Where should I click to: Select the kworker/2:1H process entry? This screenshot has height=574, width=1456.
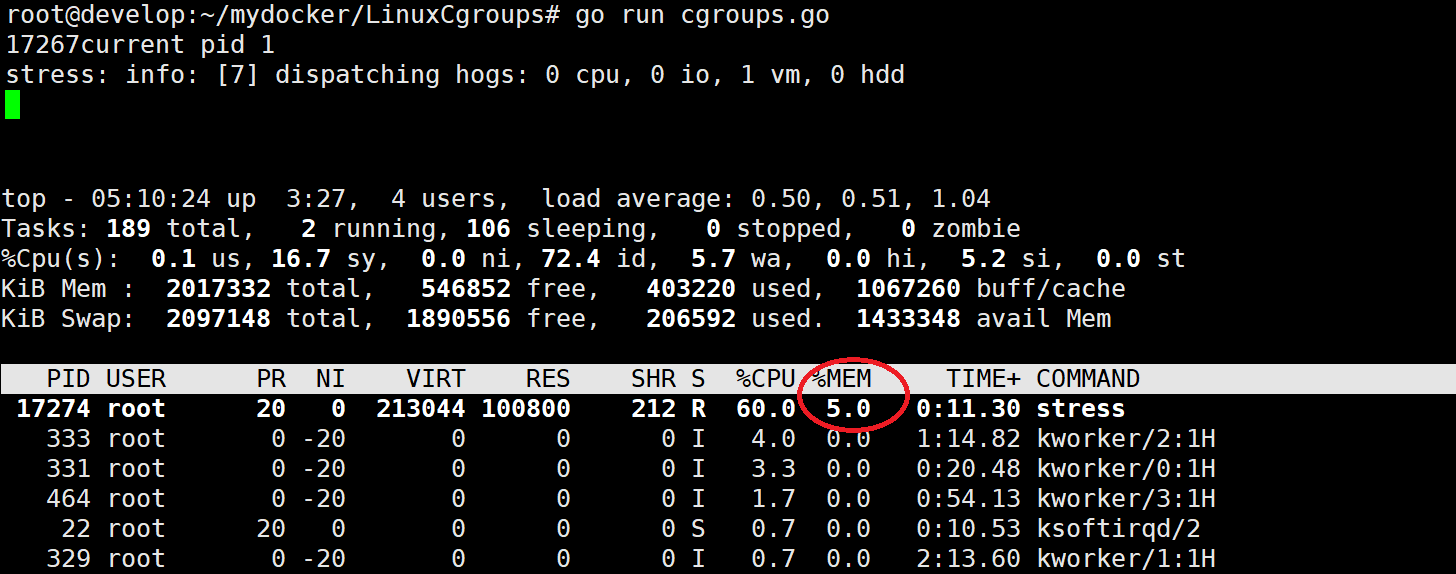coord(1125,439)
